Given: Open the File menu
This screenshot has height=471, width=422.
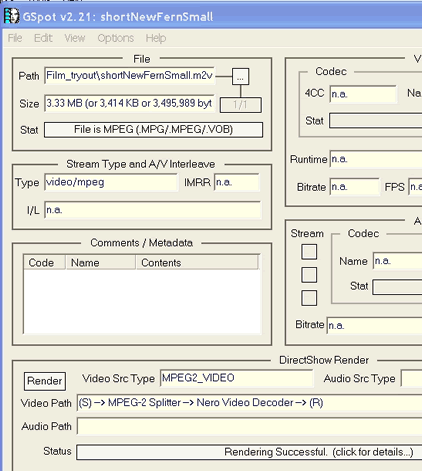Looking at the screenshot, I should coord(15,38).
